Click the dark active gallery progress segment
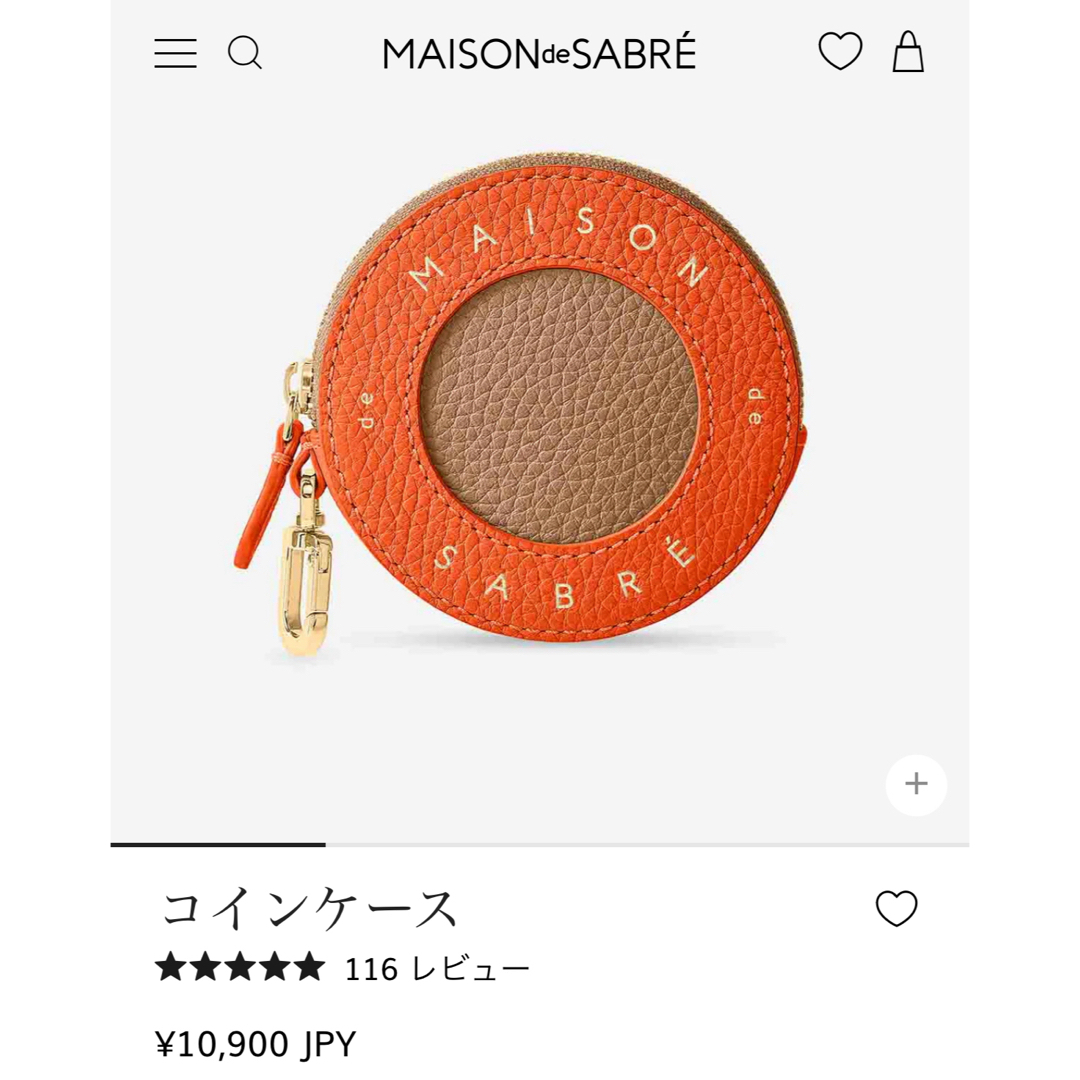The height and width of the screenshot is (1080, 1080). (x=218, y=844)
